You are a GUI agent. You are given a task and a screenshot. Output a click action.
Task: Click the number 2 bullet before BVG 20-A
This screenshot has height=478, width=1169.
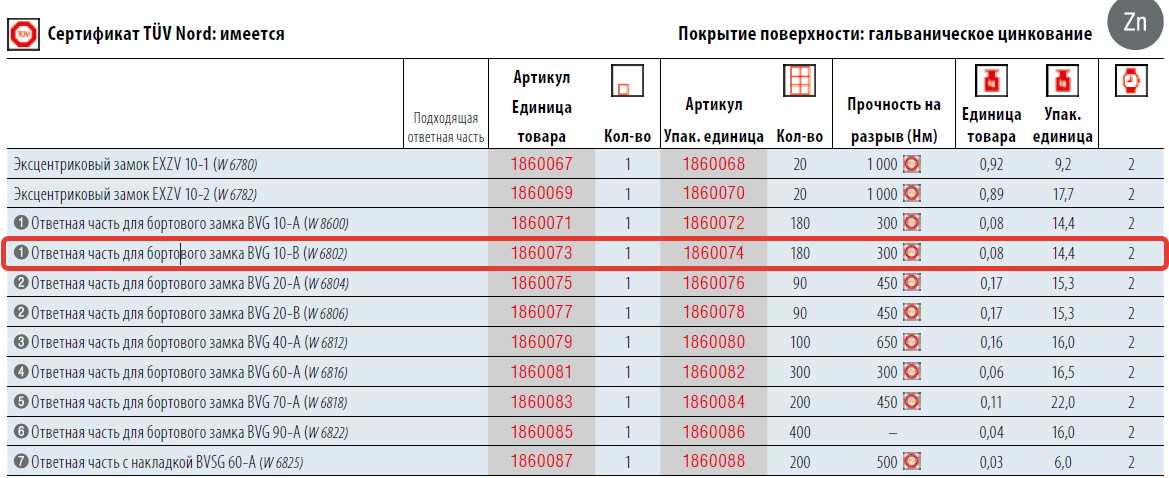(x=21, y=283)
